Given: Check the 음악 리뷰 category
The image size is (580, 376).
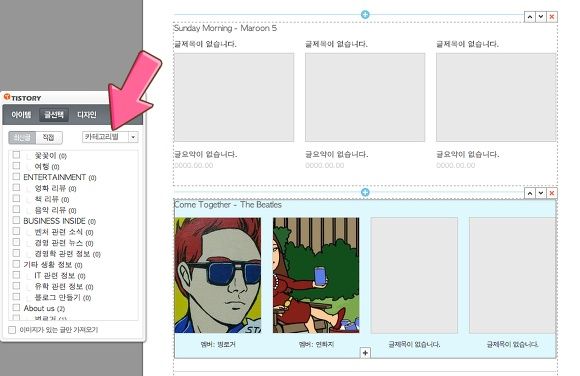Looking at the screenshot, I should point(16,209).
